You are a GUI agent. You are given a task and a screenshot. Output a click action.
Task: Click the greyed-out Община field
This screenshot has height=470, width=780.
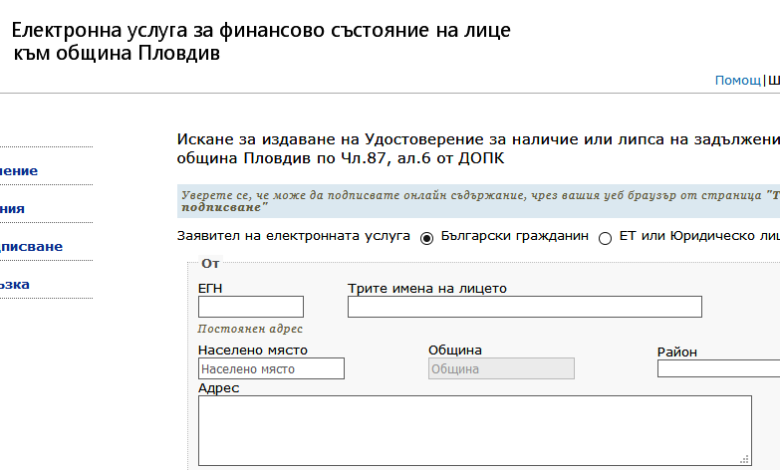point(501,369)
